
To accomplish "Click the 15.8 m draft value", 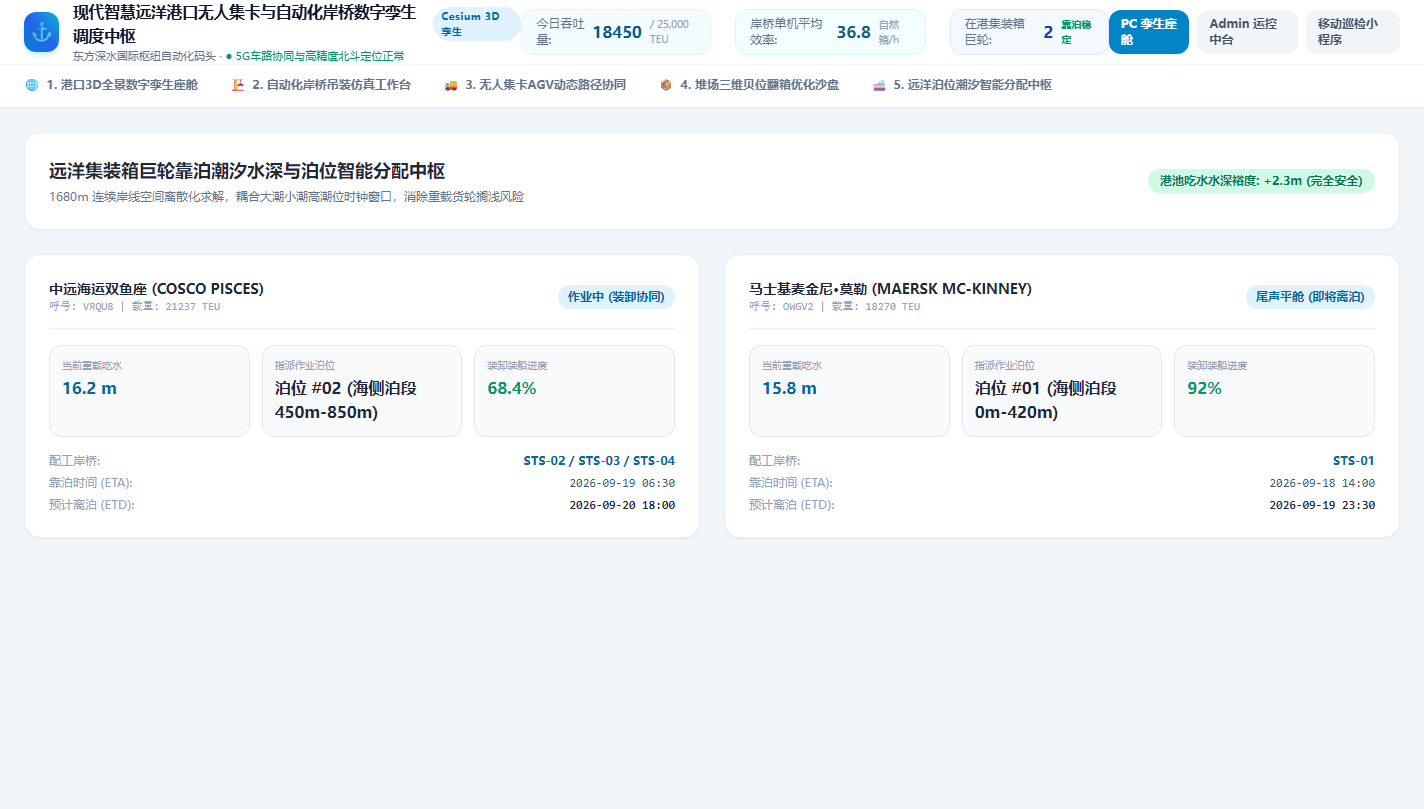I will click(x=789, y=388).
